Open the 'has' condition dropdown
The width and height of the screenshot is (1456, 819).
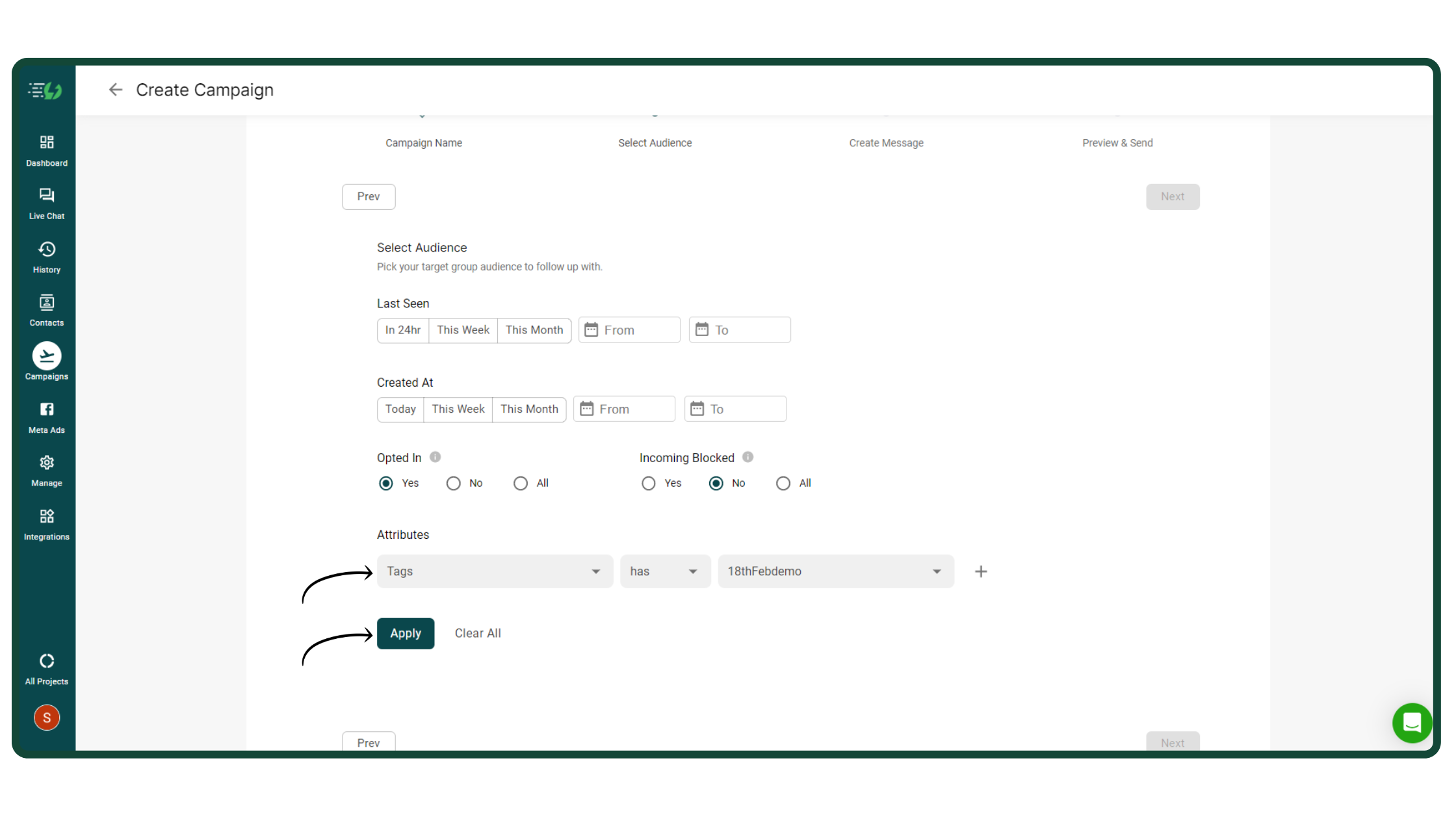coord(665,571)
